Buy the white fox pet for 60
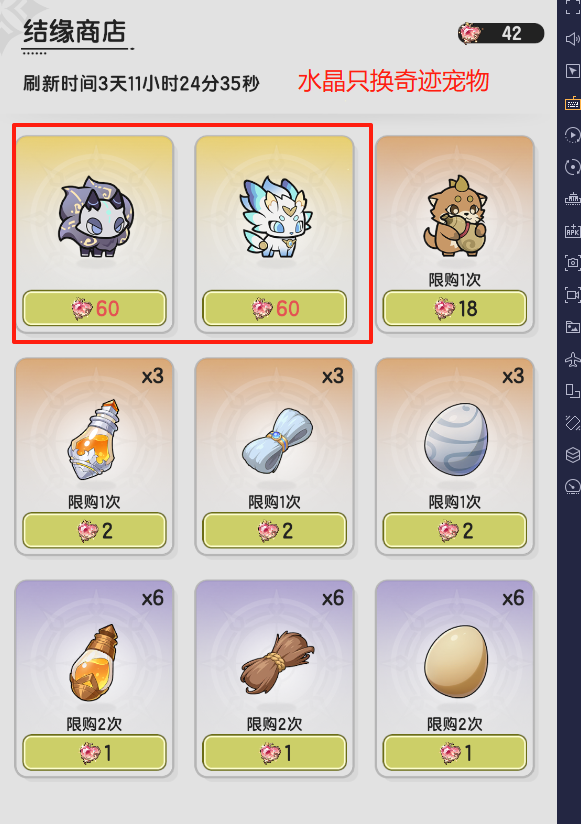 pos(275,308)
